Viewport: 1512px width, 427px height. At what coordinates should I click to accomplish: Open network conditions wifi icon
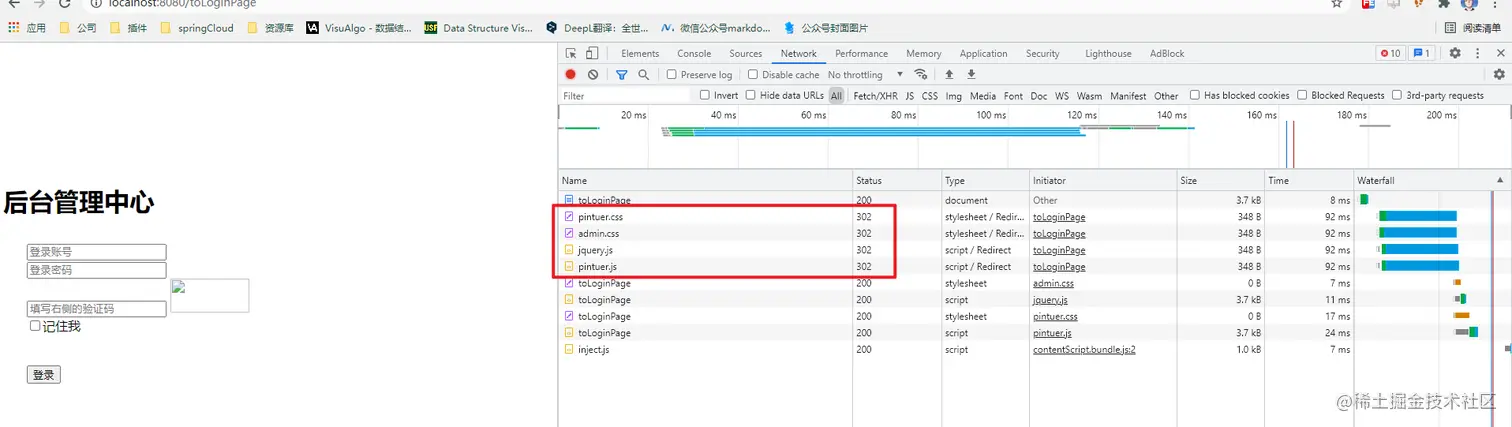(921, 75)
